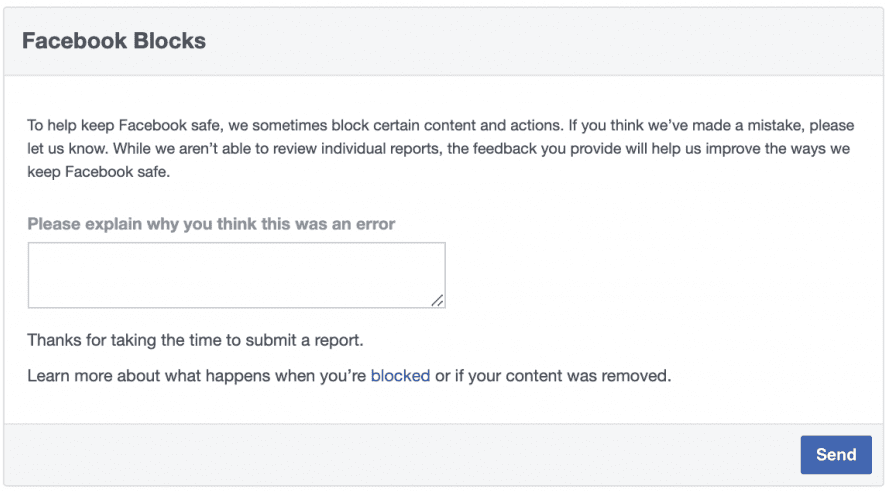This screenshot has height=491, width=888.
Task: Click the gray footer bar left of Send
Action: 400,455
